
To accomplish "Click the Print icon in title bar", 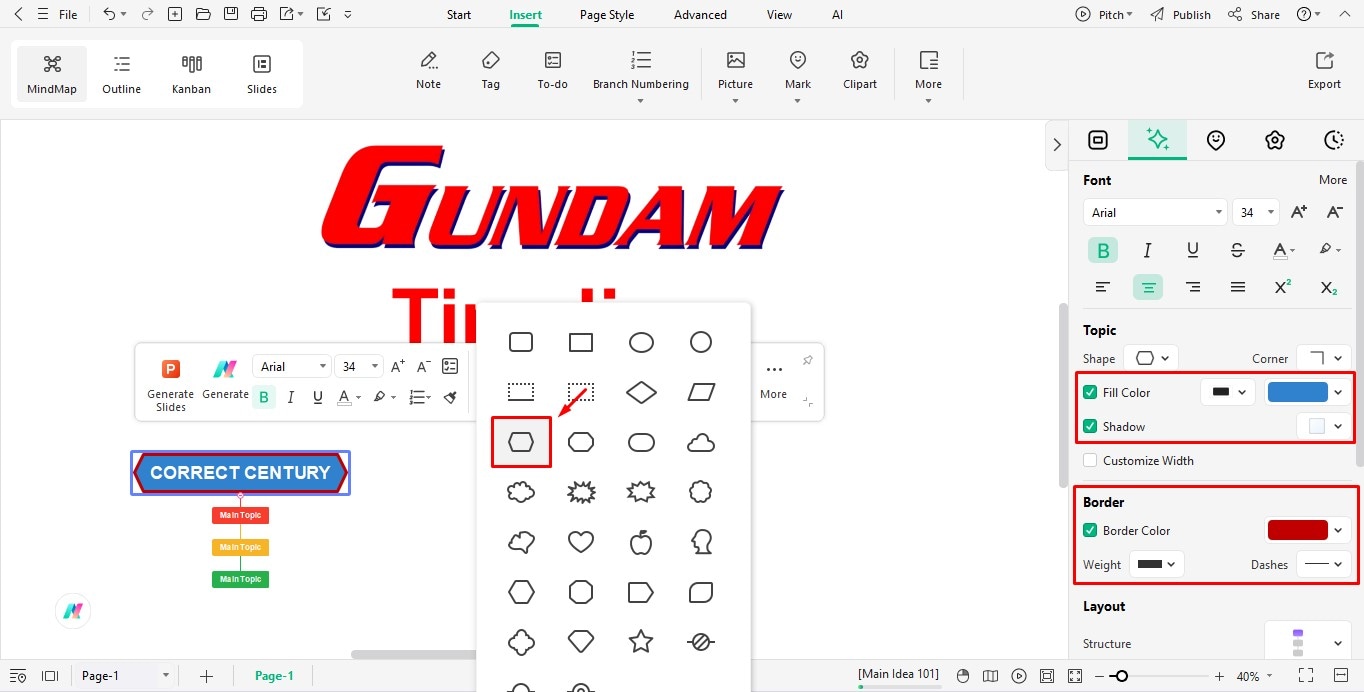I will 259,14.
